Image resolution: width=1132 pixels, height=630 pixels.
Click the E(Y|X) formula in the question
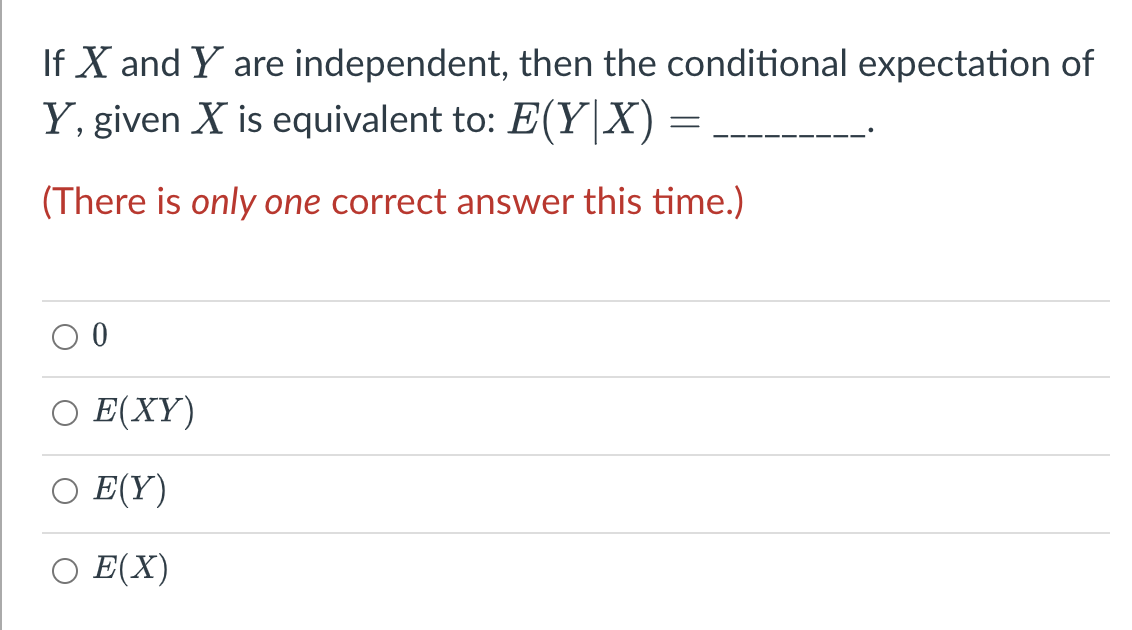coord(581,121)
